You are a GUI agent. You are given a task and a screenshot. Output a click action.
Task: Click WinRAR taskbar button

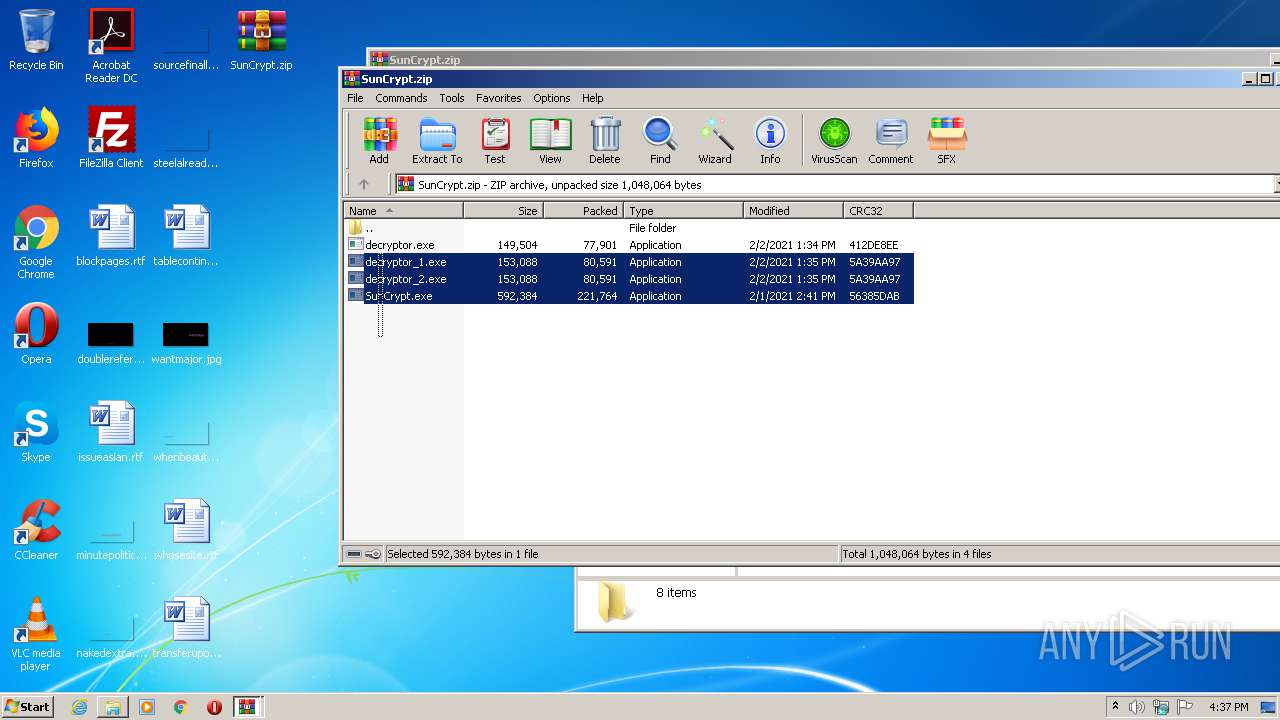pyautogui.click(x=248, y=707)
